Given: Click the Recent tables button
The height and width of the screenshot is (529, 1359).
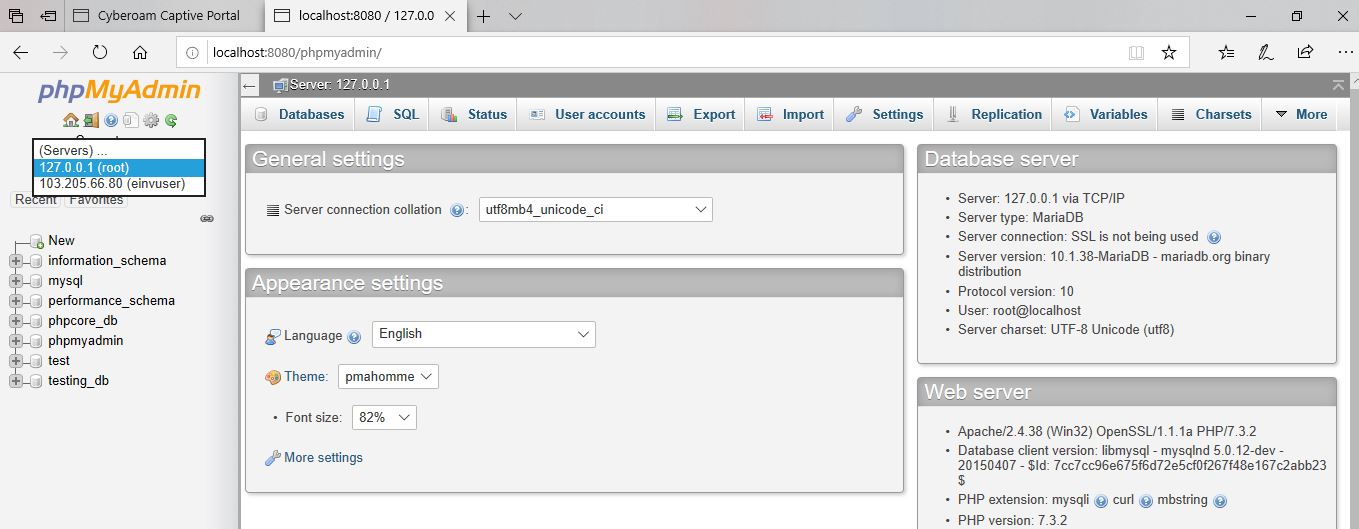Looking at the screenshot, I should [x=36, y=200].
